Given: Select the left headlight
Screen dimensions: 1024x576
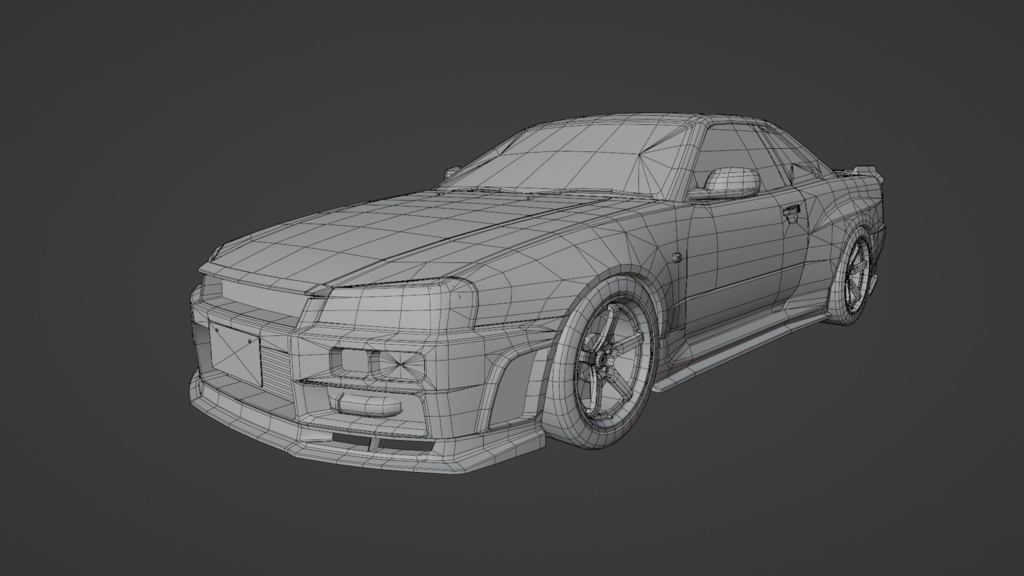Looking at the screenshot, I should point(250,290).
